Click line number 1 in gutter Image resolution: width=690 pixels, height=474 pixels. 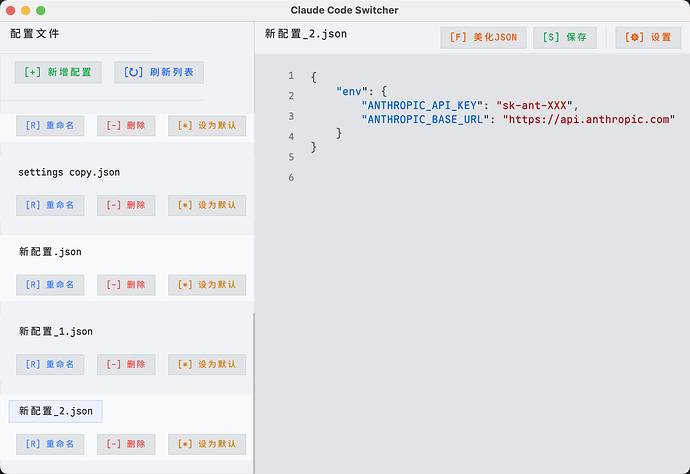(291, 76)
